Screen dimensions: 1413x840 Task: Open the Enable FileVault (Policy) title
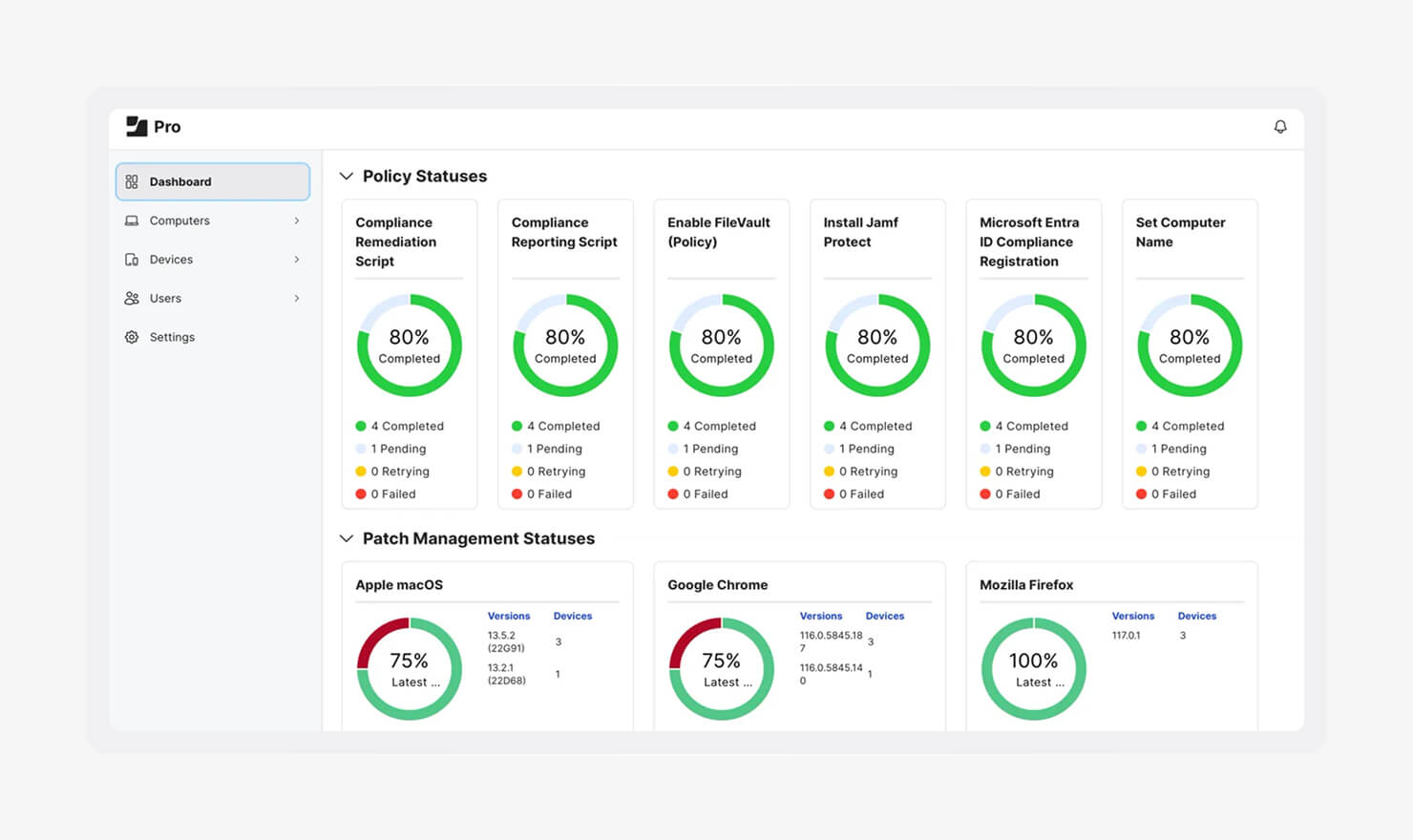pos(718,232)
